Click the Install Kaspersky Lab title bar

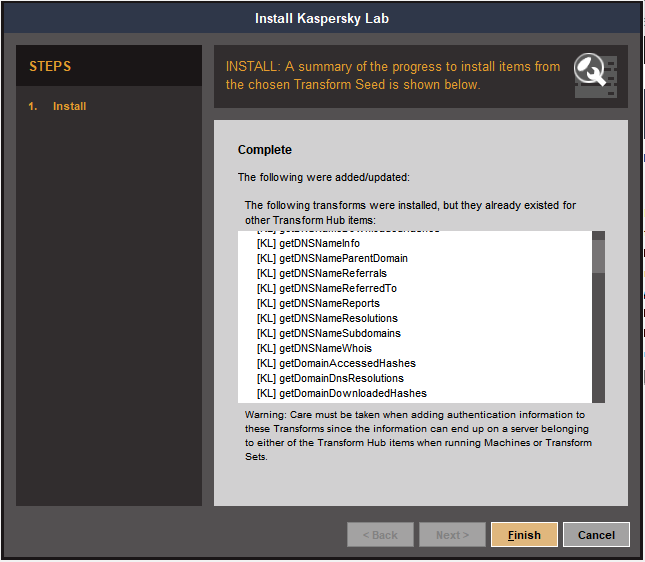click(x=322, y=19)
